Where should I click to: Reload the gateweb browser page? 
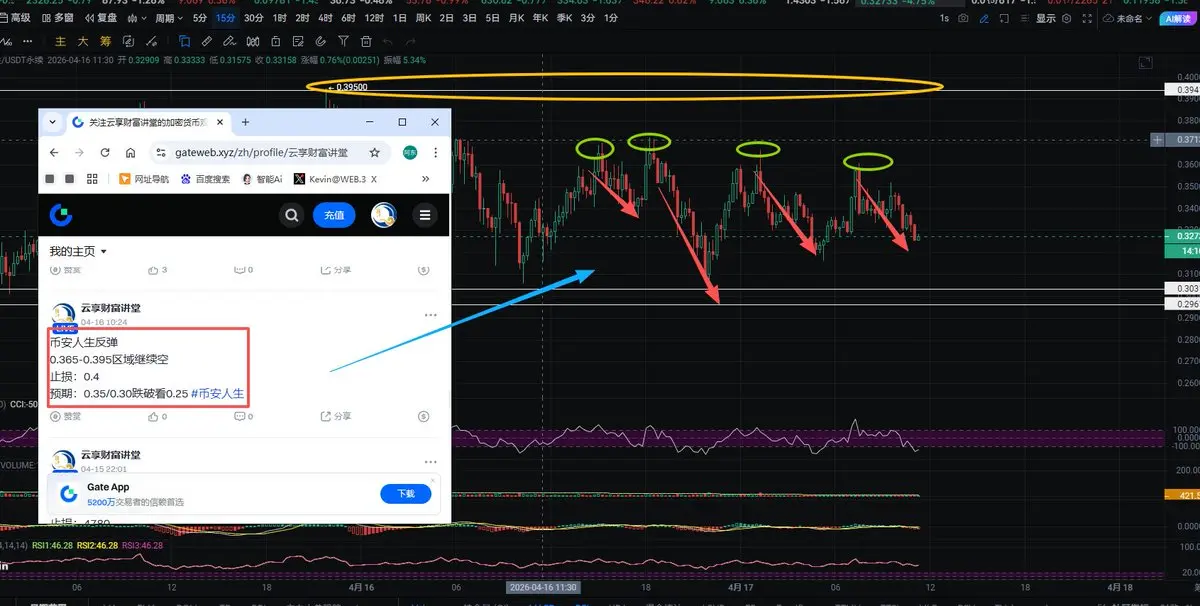coord(105,153)
